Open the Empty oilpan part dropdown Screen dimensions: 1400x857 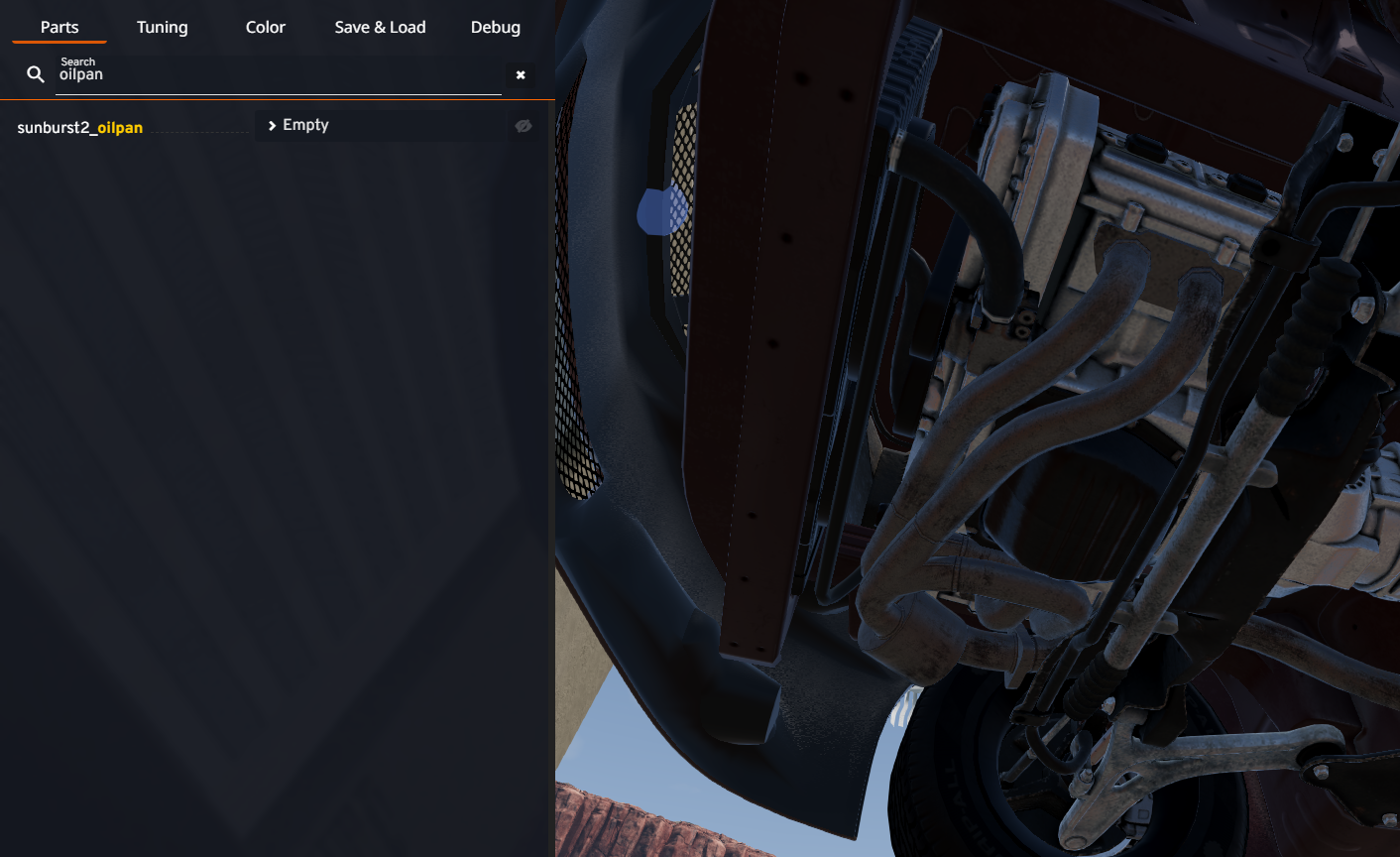point(382,125)
